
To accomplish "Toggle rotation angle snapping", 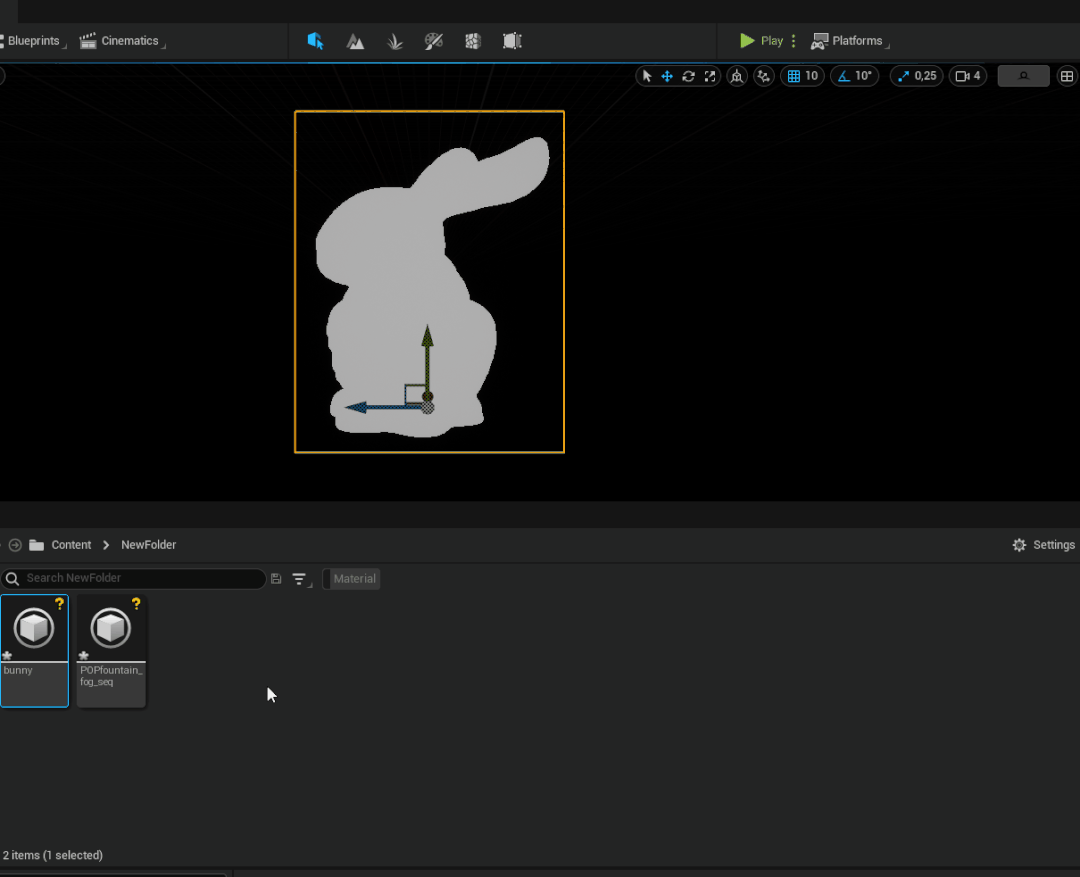I will (843, 76).
